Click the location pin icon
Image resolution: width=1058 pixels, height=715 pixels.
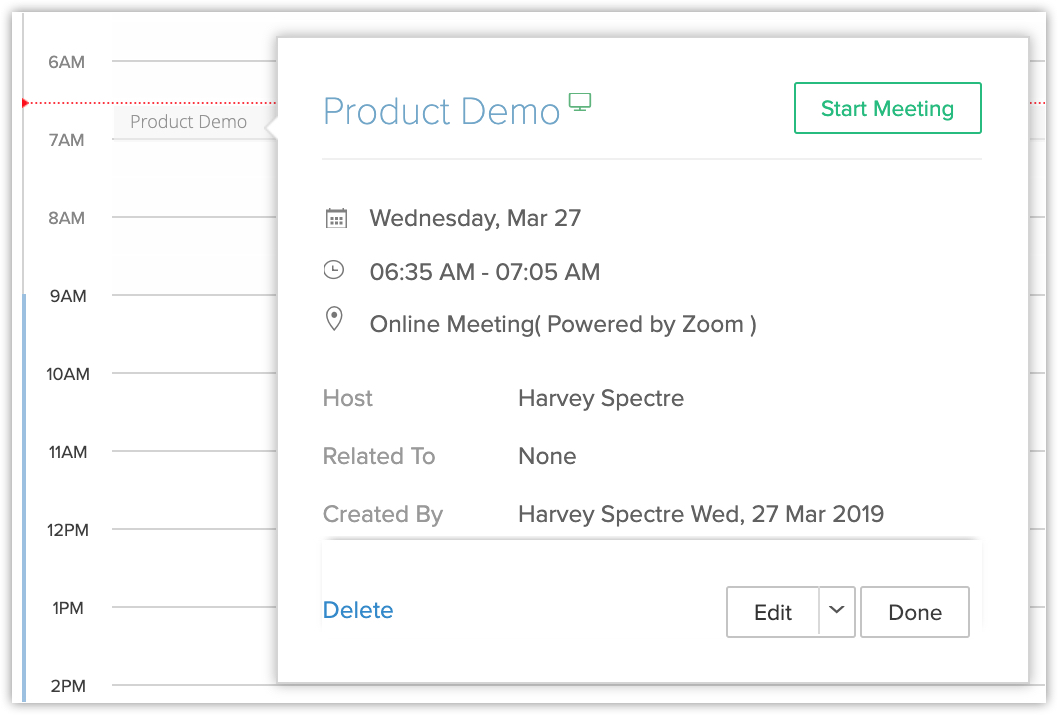coord(334,320)
